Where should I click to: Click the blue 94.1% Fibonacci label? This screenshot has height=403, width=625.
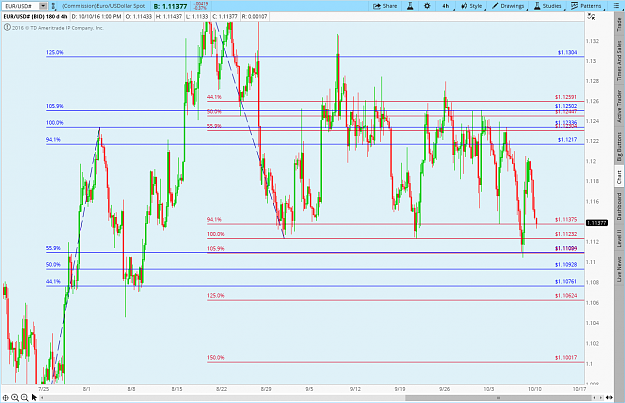pyautogui.click(x=53, y=140)
